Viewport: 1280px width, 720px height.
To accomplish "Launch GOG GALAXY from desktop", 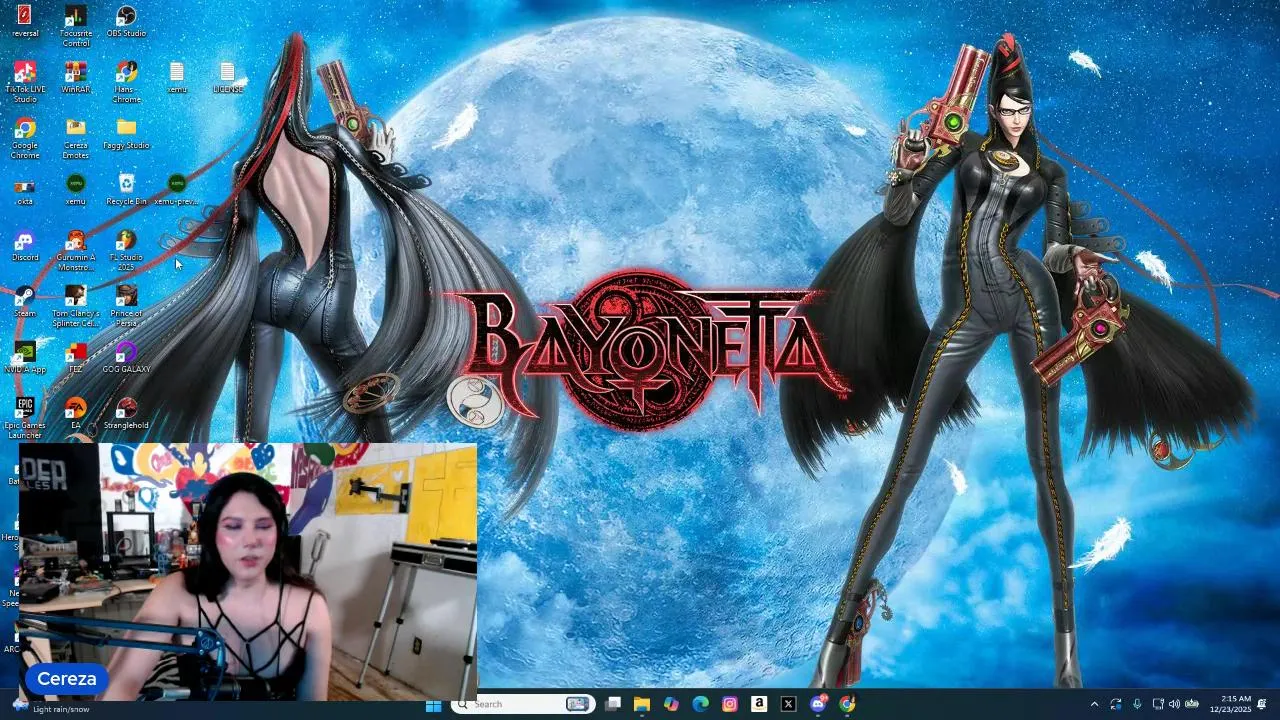I will [x=126, y=357].
